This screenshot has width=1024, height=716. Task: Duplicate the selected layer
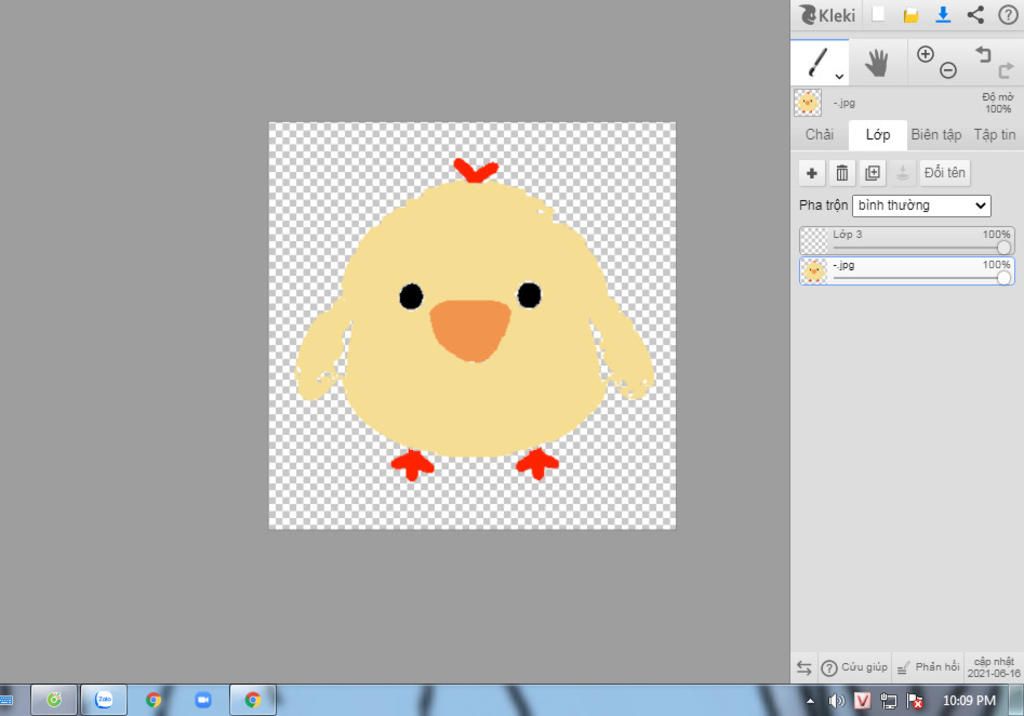(x=872, y=173)
